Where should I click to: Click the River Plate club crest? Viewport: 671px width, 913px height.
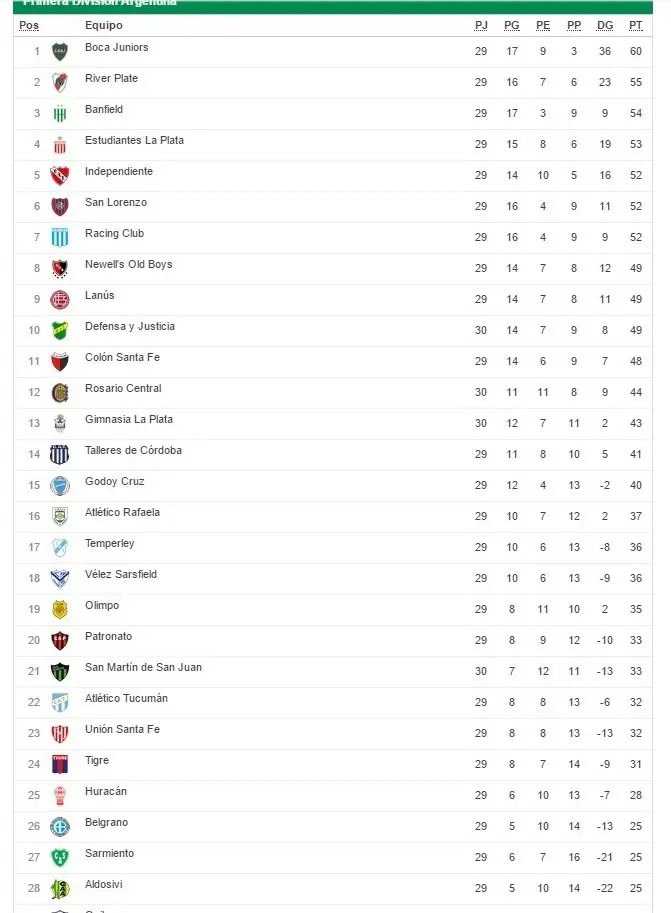[60, 83]
